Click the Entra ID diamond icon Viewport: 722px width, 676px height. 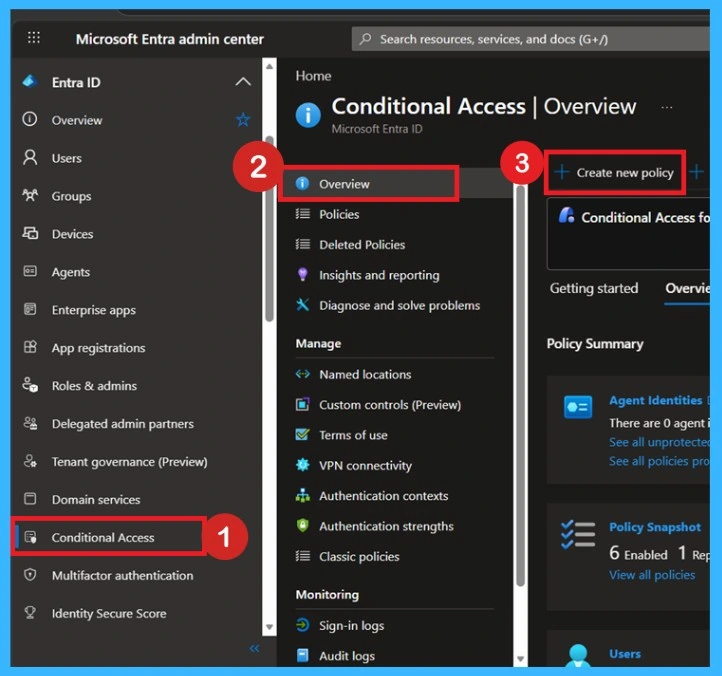pos(29,82)
